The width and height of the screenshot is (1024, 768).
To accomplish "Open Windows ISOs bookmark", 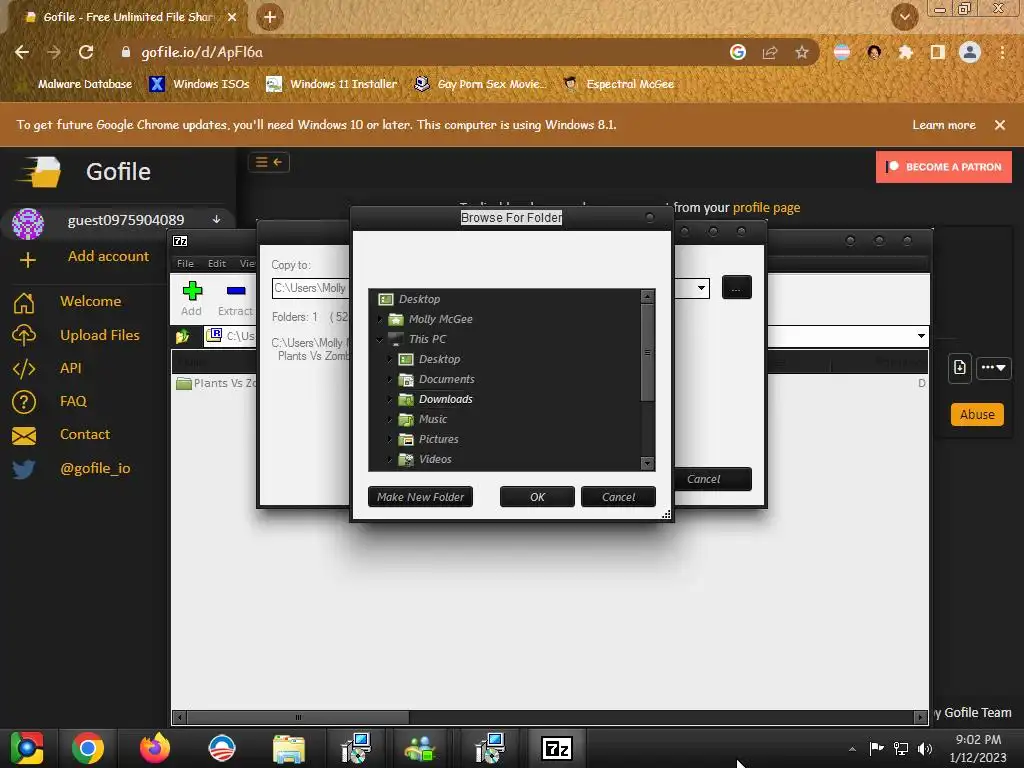I will tap(199, 84).
